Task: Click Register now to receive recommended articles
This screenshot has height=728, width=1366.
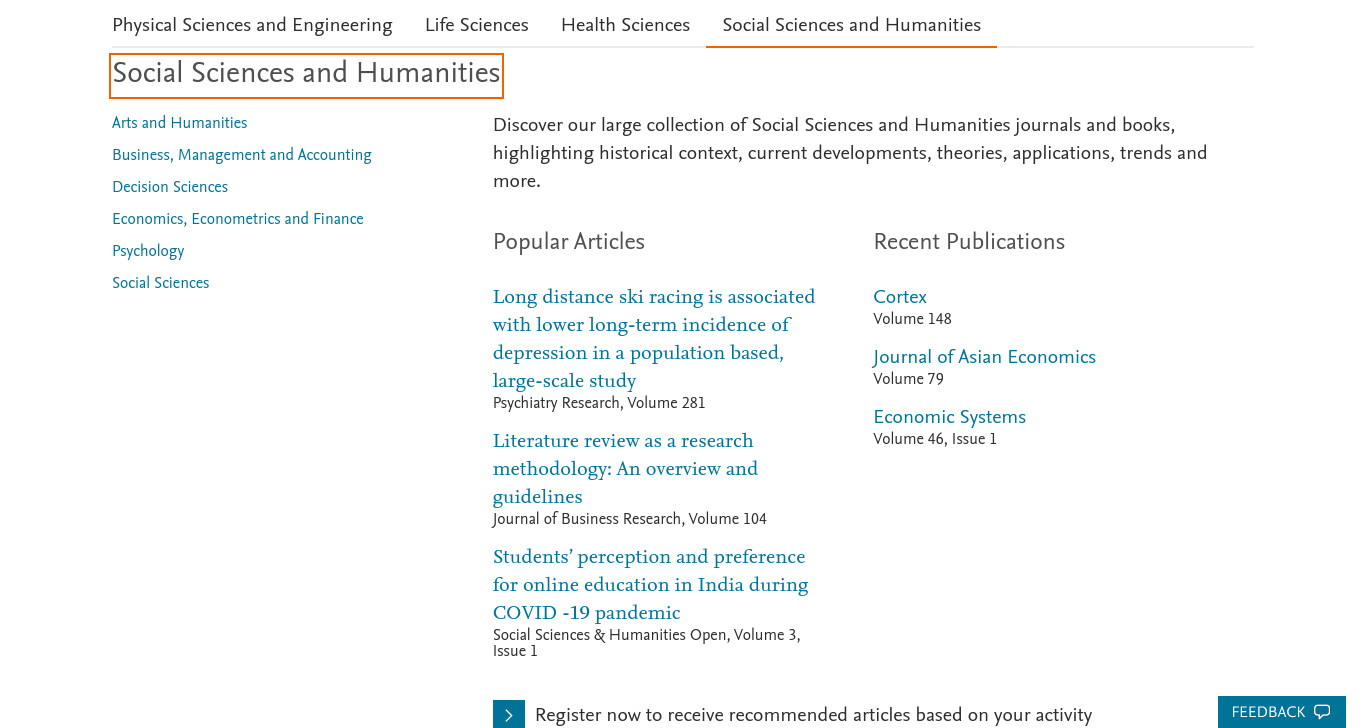Action: 813,715
